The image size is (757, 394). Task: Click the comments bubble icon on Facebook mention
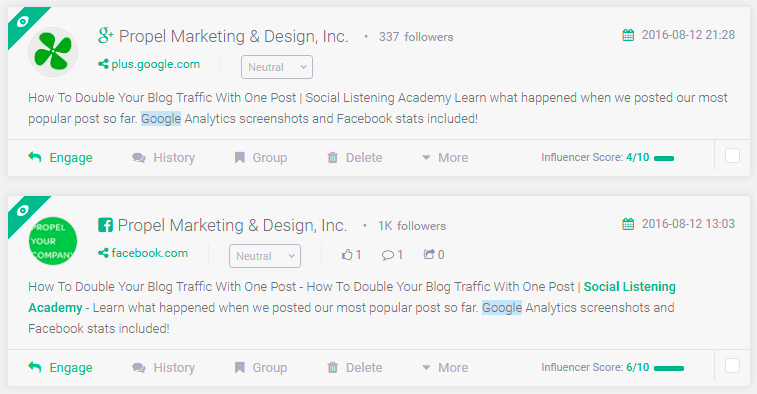387,255
